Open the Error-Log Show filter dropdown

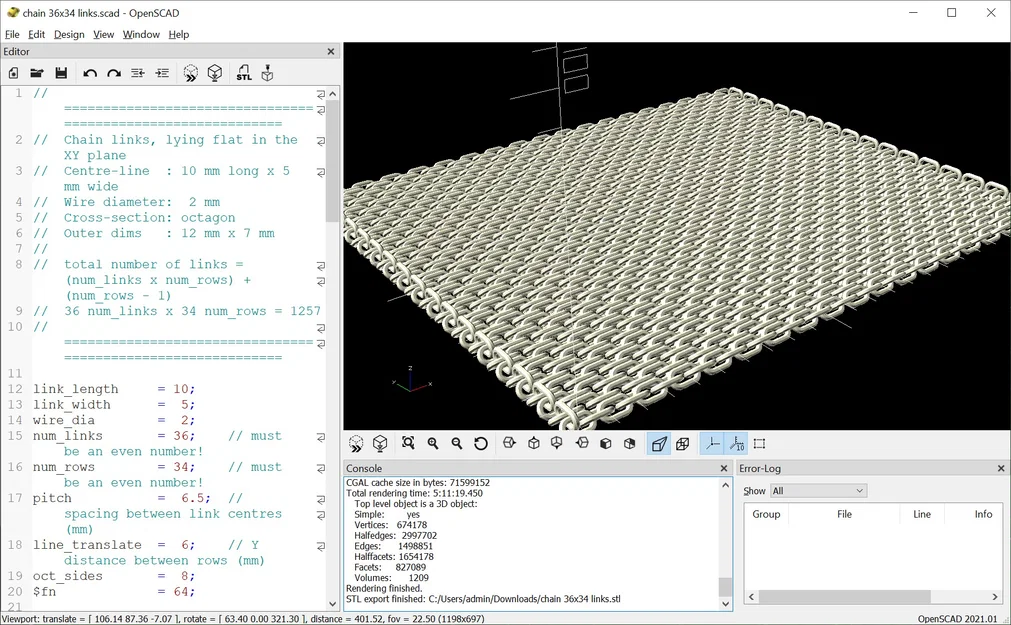coord(818,491)
